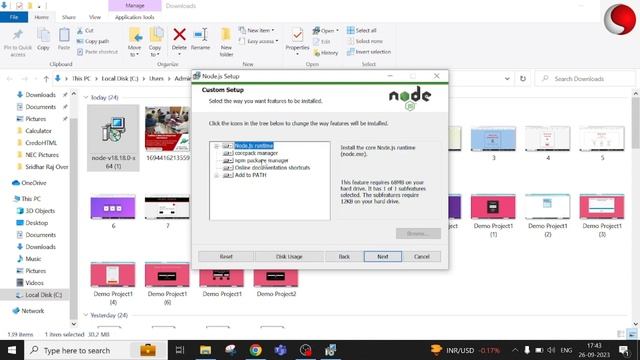Screen dimensions: 640x360
Task: Switch to the Home ribbon tab
Action: pyautogui.click(x=41, y=17)
